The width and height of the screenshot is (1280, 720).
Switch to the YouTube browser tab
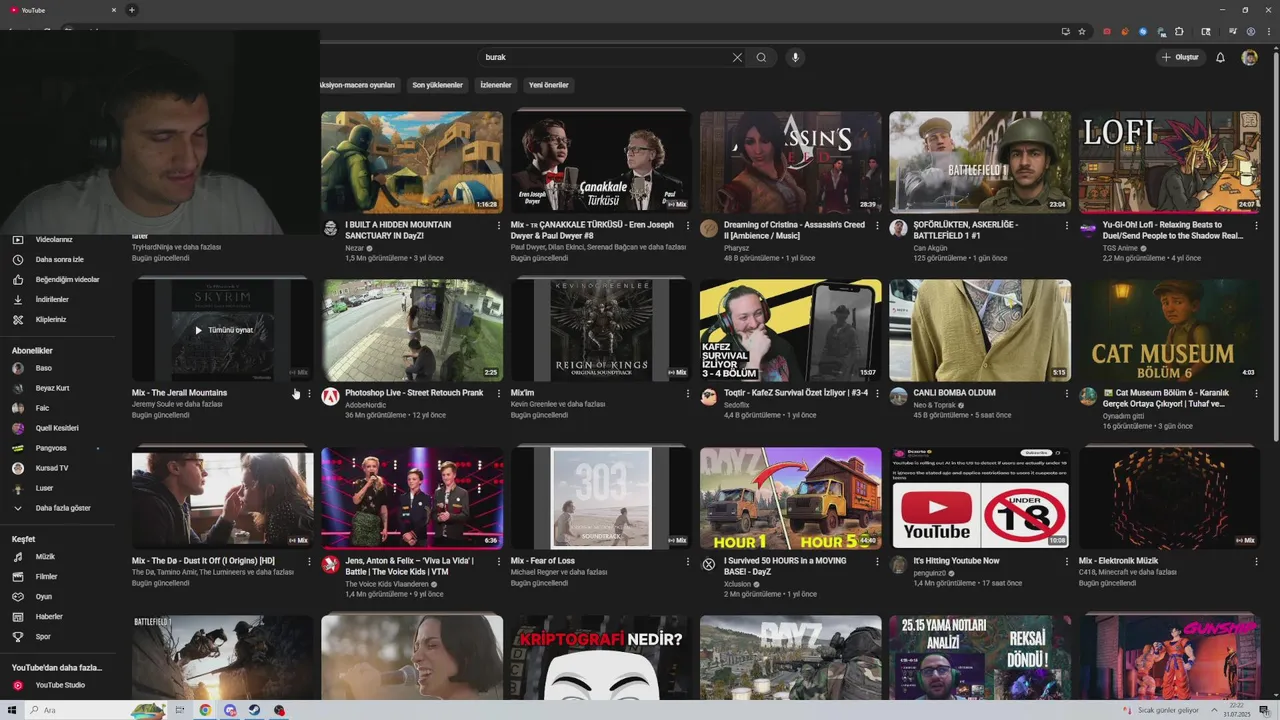pos(60,10)
